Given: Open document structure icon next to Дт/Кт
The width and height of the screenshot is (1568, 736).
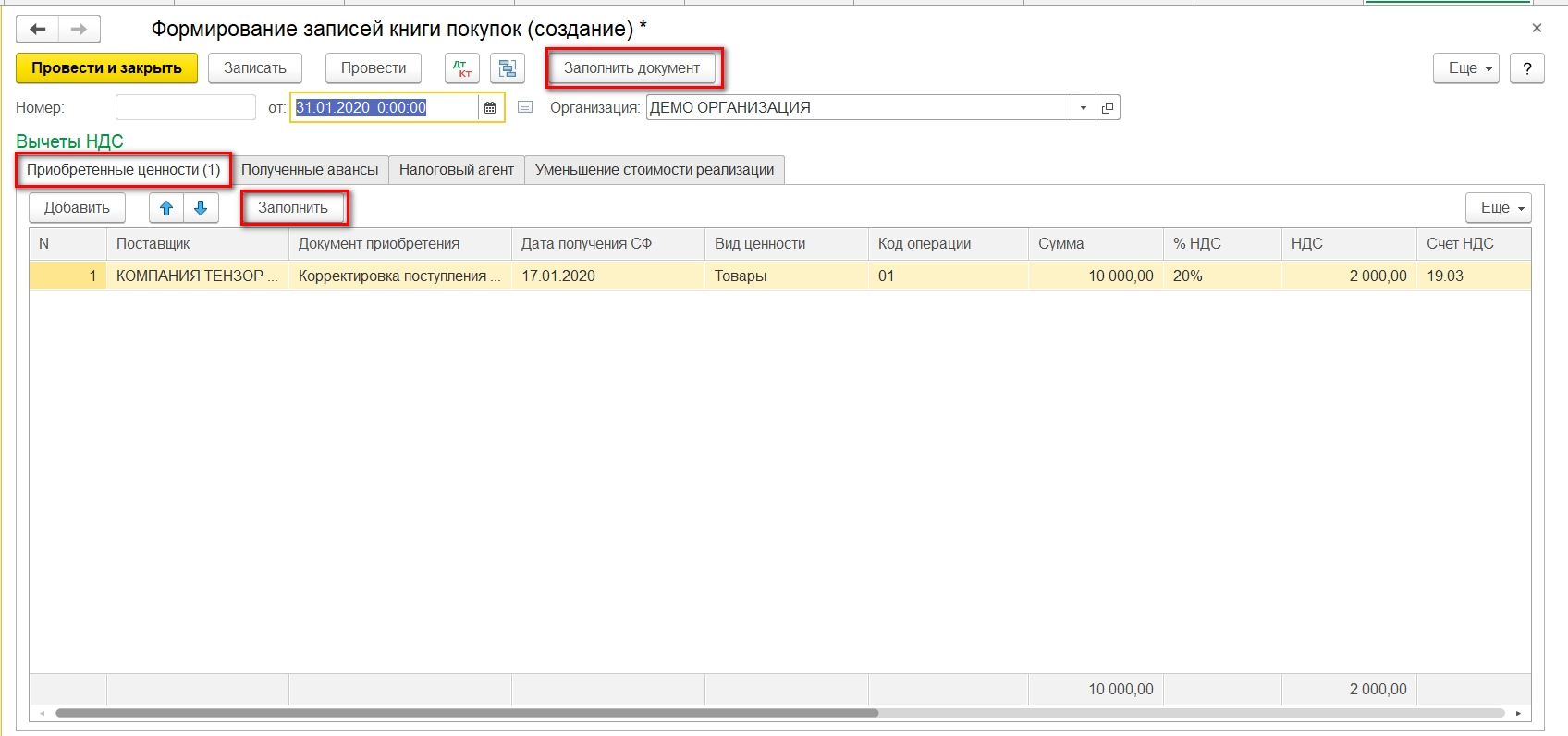Looking at the screenshot, I should (x=507, y=68).
